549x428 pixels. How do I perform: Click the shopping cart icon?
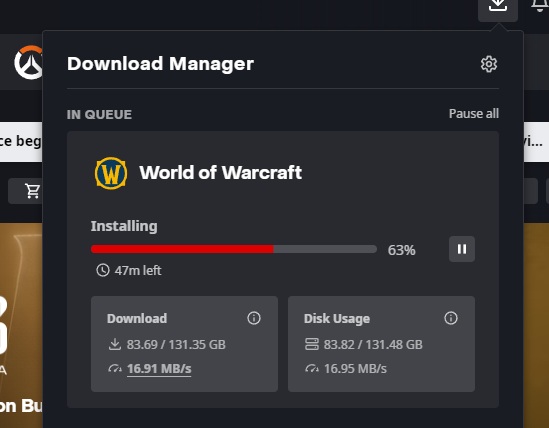tap(32, 191)
